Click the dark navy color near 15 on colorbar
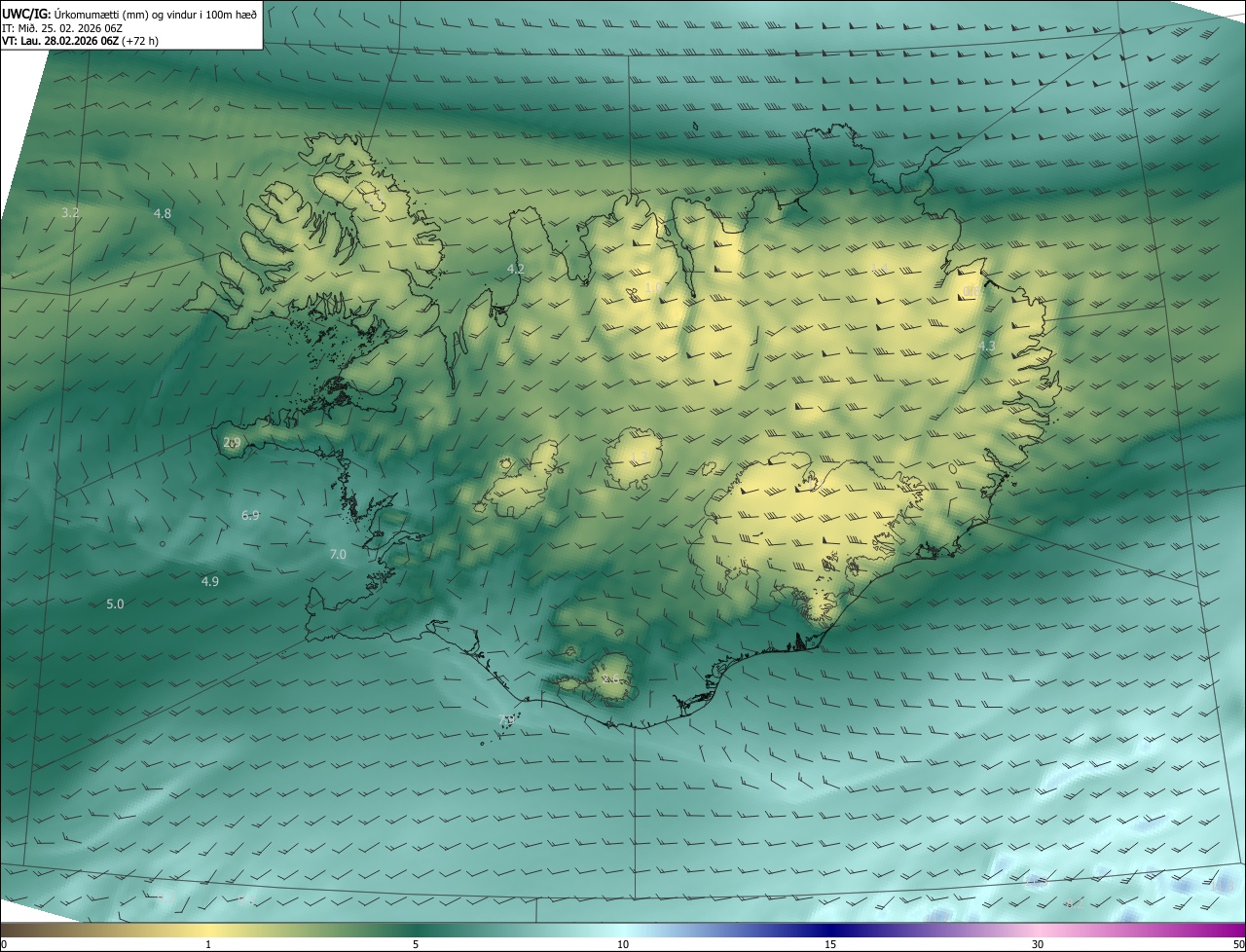 (830, 930)
